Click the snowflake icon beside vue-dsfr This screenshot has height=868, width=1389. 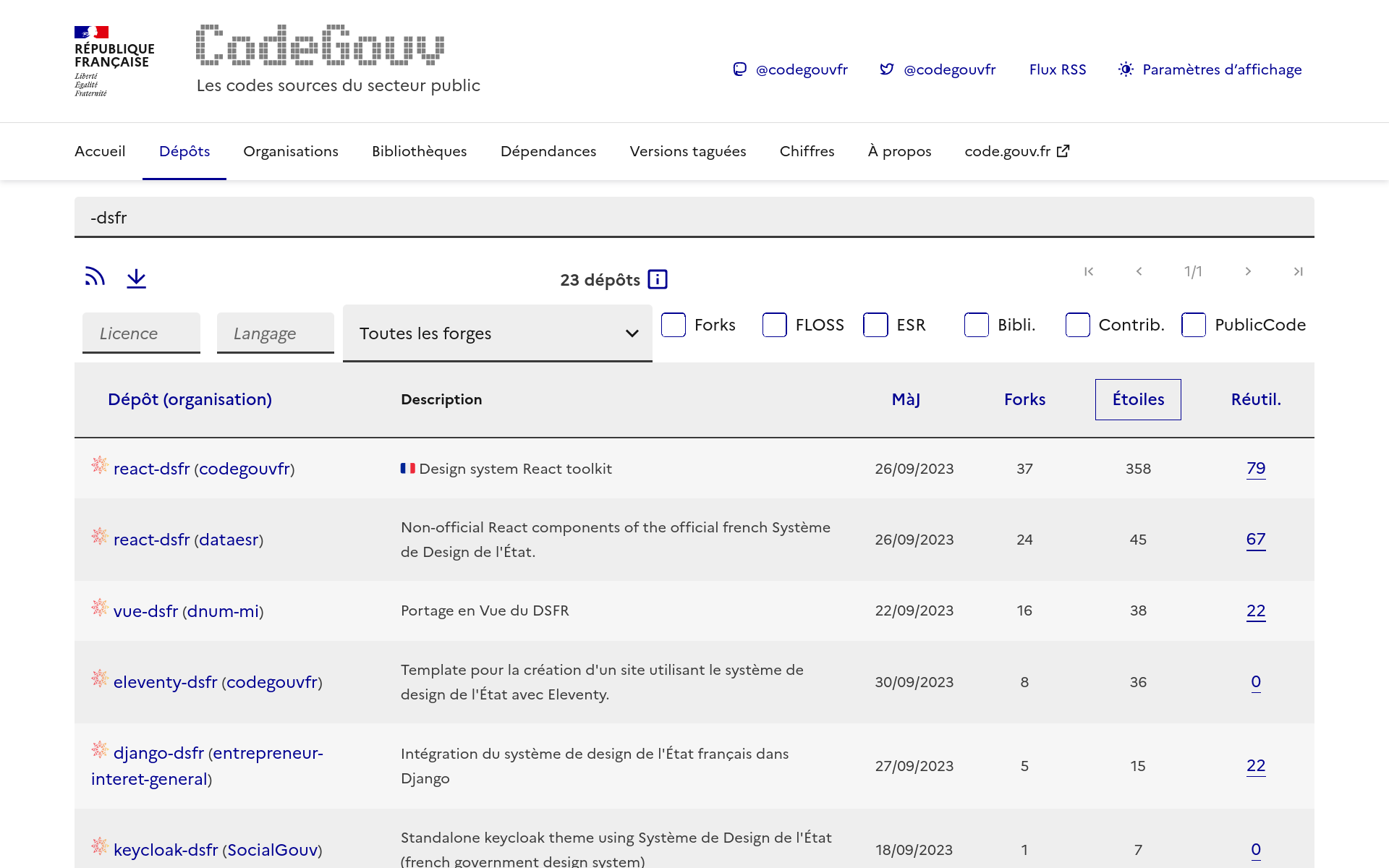[100, 607]
